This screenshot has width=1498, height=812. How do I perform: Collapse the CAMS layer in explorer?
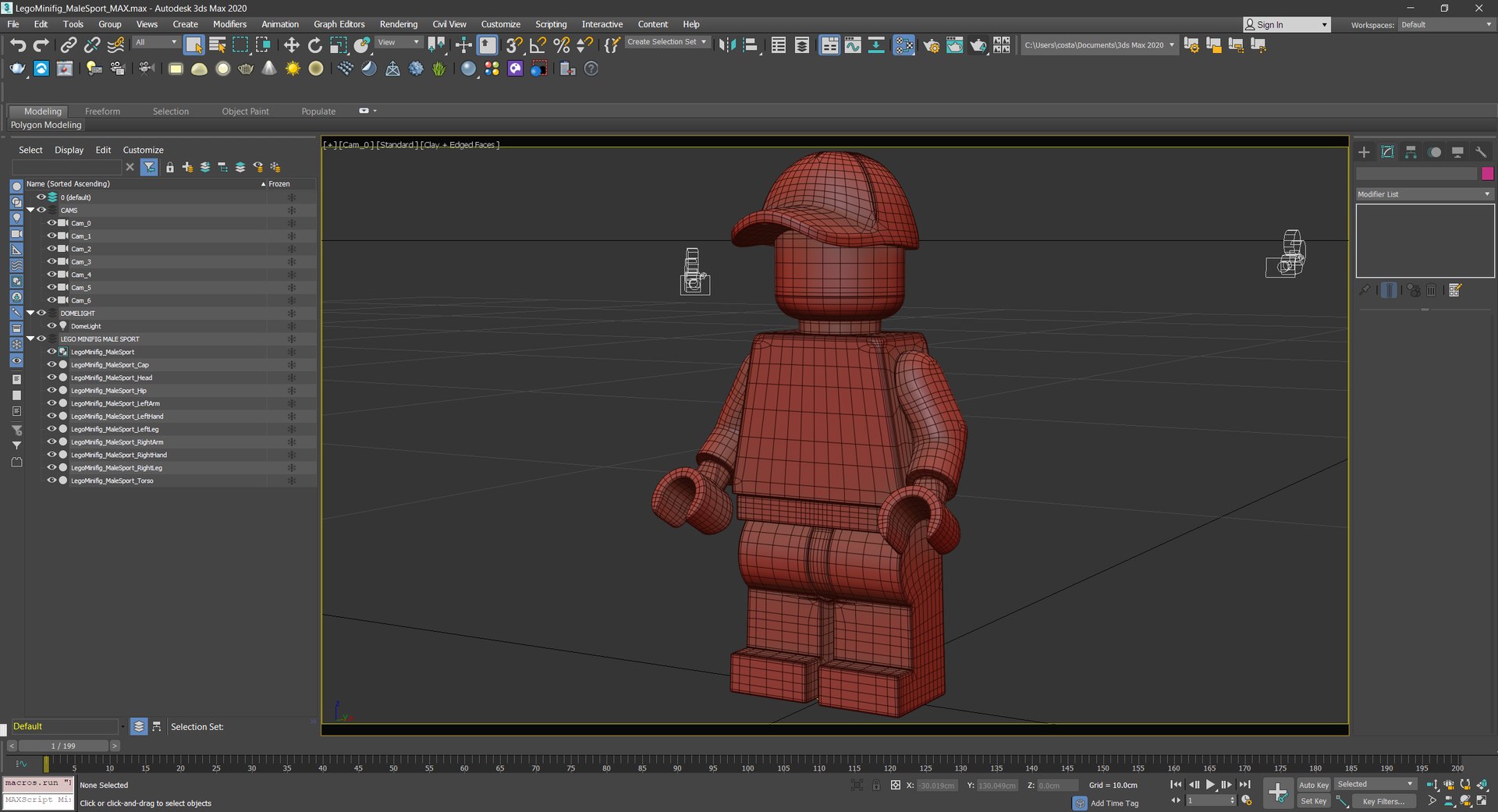coord(30,210)
